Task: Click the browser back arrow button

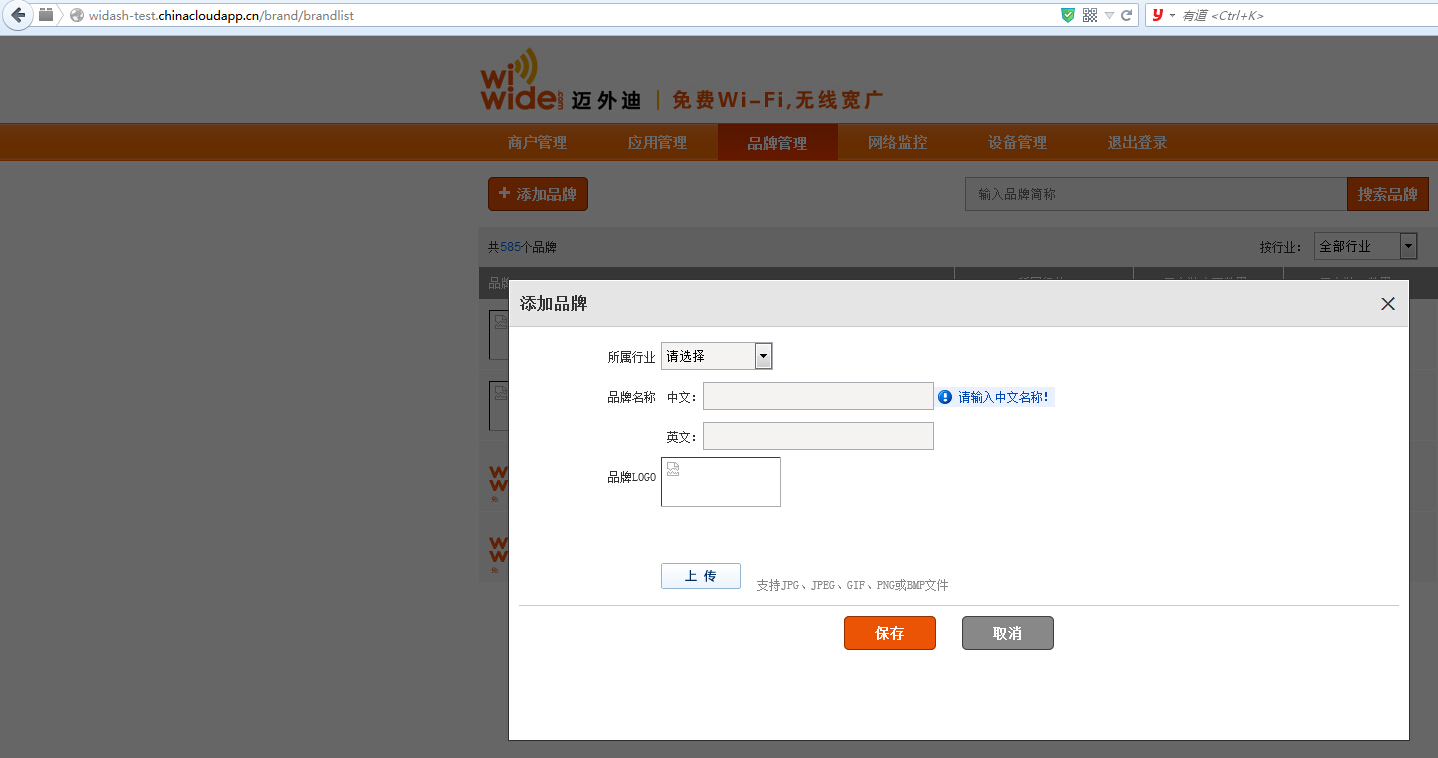Action: (18, 15)
